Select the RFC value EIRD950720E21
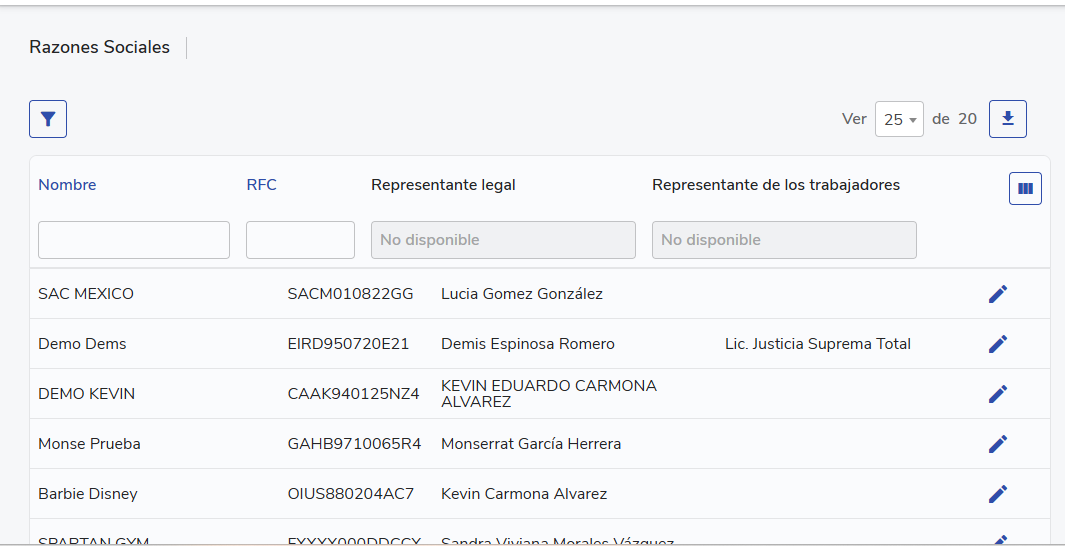1065x546 pixels. tap(348, 344)
